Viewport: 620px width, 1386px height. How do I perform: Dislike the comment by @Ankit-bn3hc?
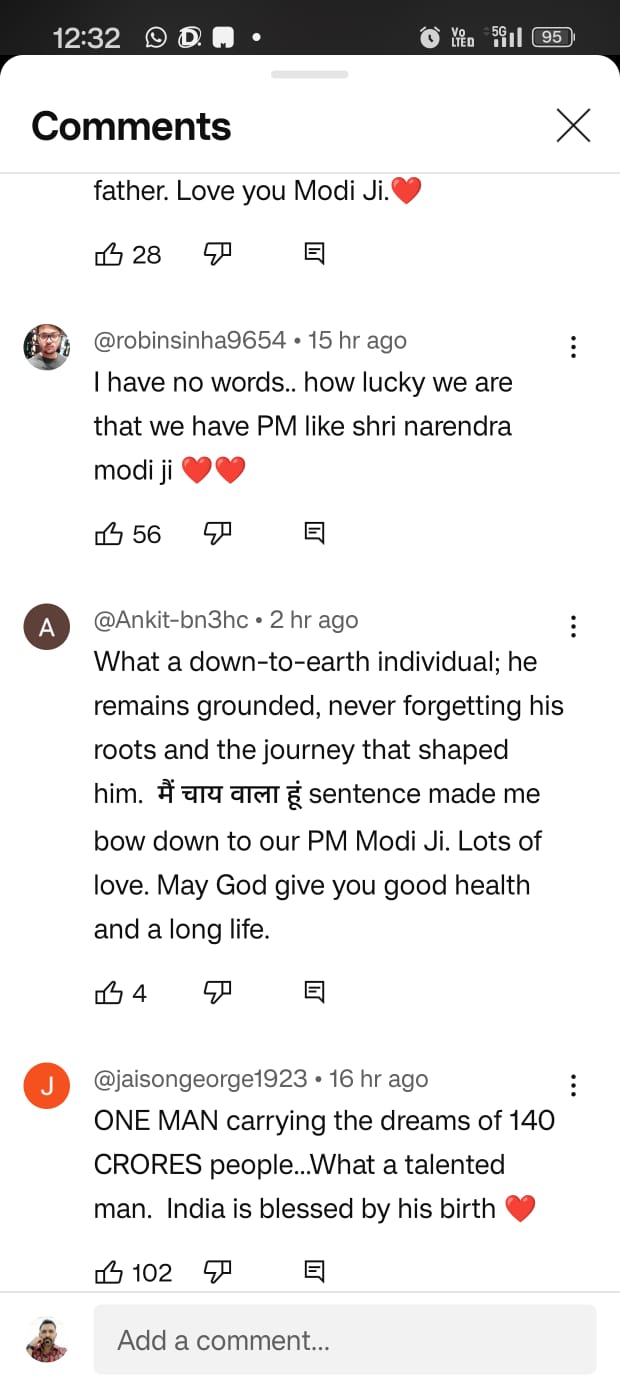click(217, 992)
